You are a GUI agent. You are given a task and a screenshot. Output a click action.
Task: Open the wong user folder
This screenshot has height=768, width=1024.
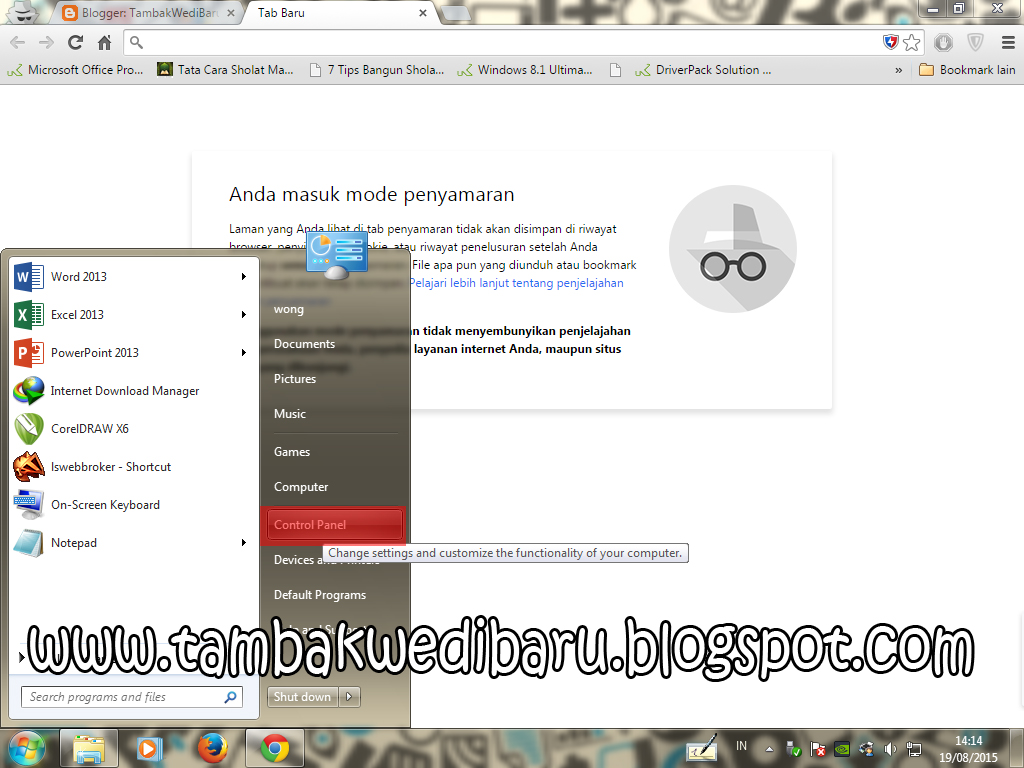(289, 309)
